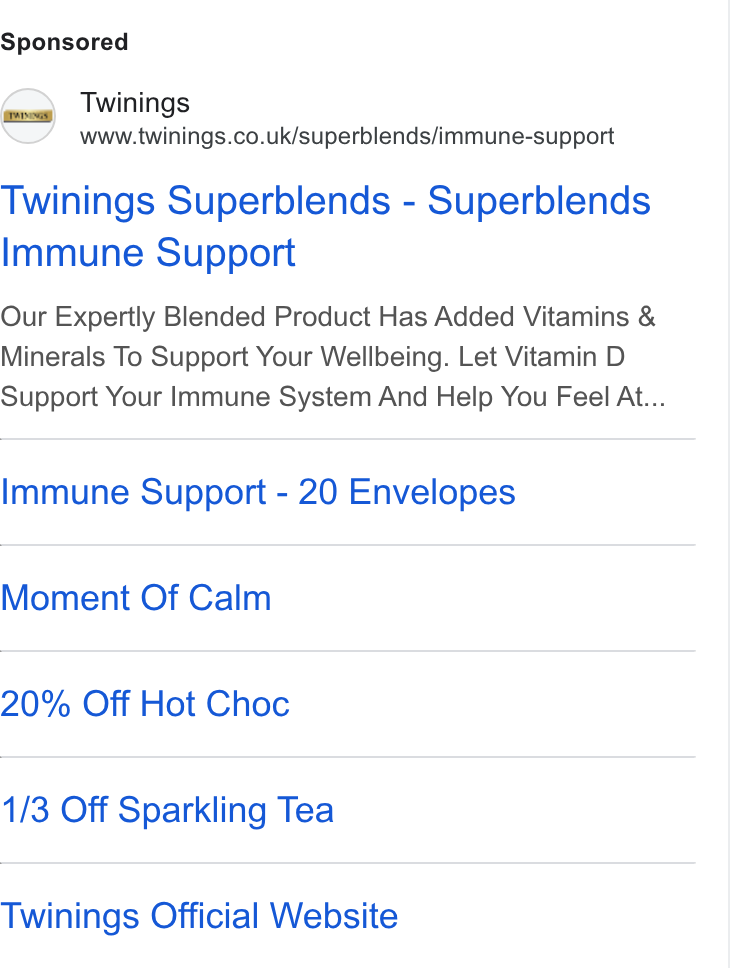Open the 1/3 Off Sparkling Tea link
730x968 pixels.
[x=167, y=810]
